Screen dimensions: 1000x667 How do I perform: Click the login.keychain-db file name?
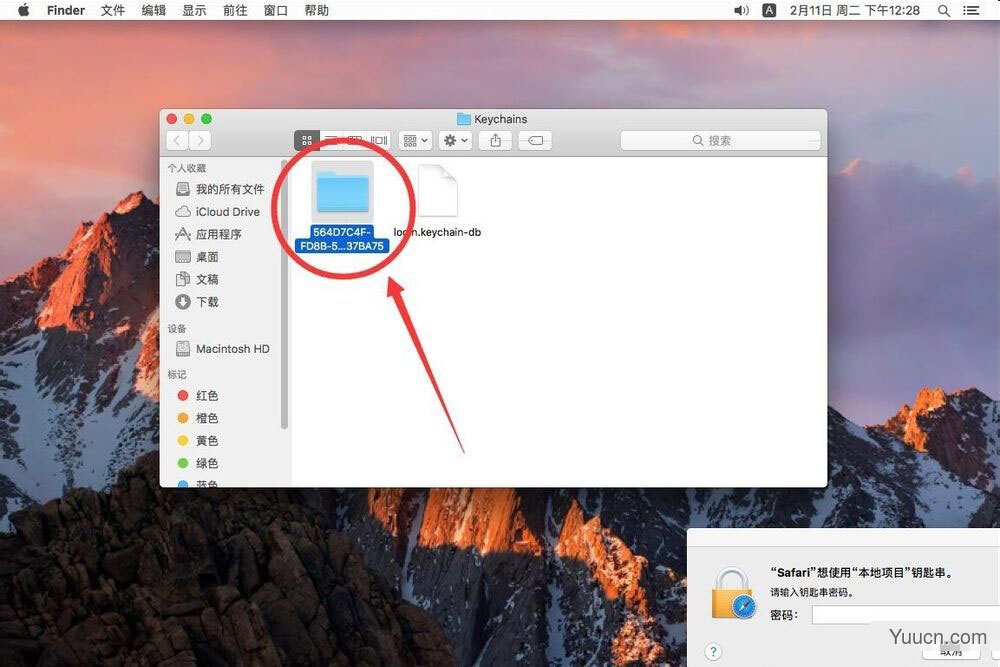tap(438, 232)
